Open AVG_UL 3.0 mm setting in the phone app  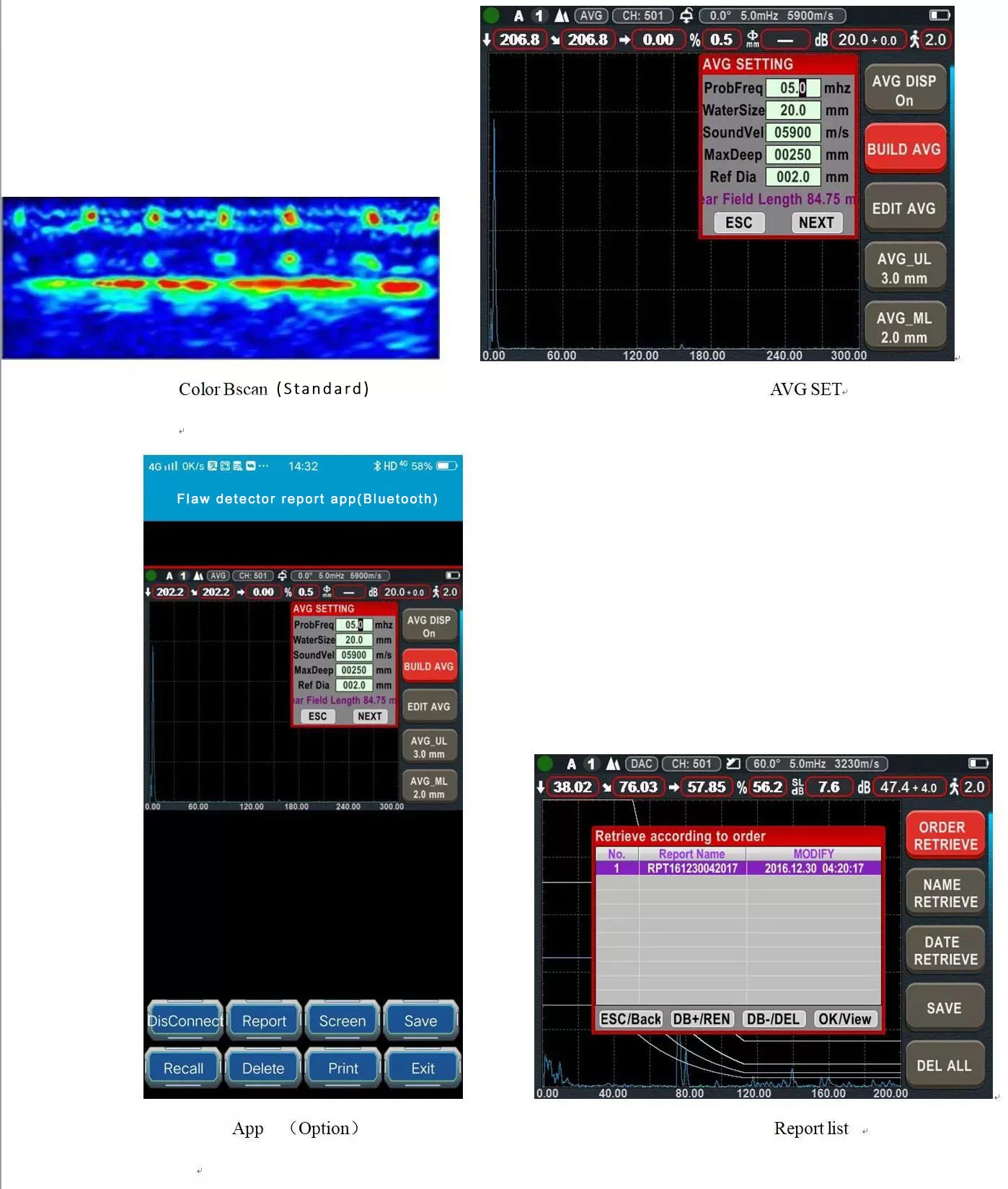429,747
